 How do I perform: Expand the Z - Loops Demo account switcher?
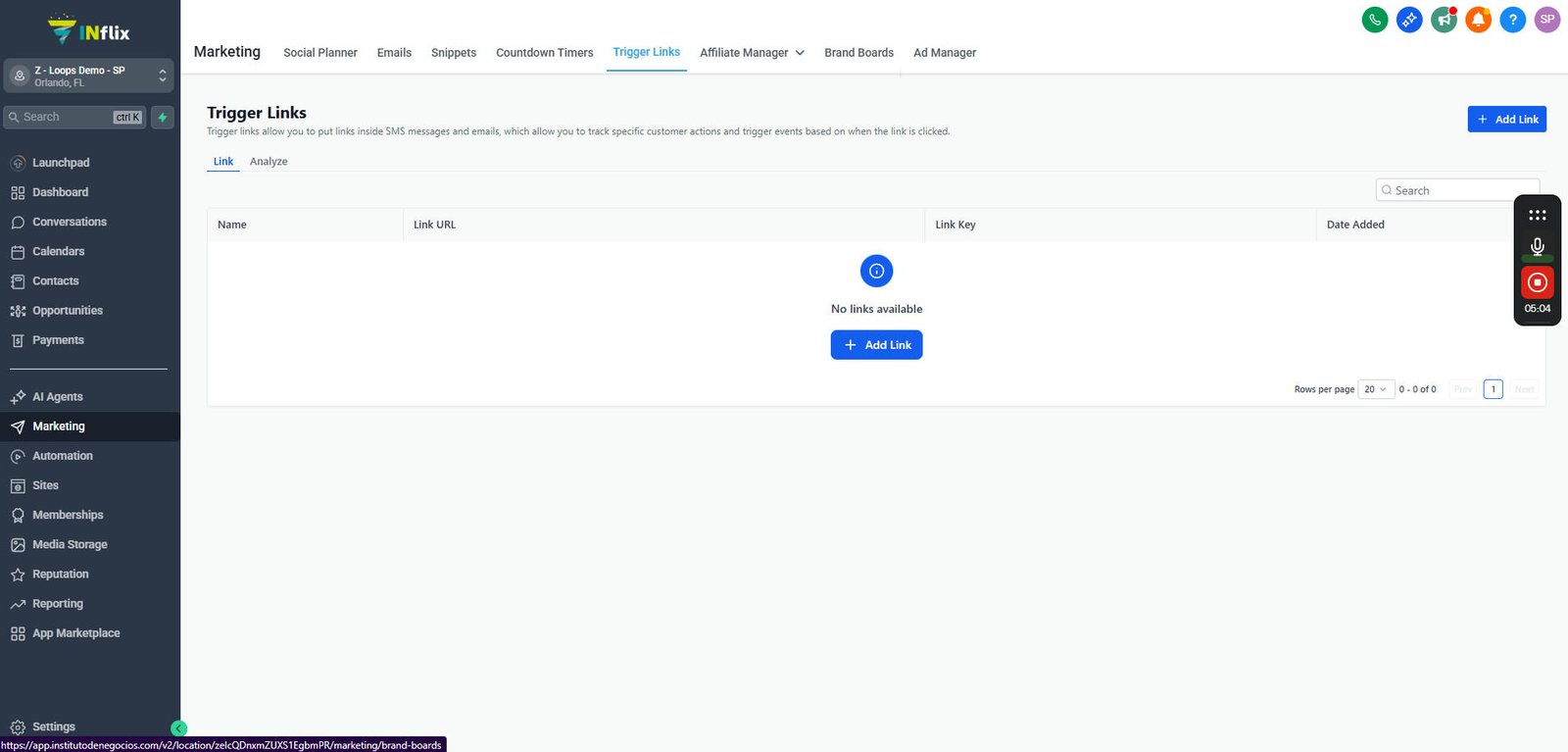click(x=89, y=75)
